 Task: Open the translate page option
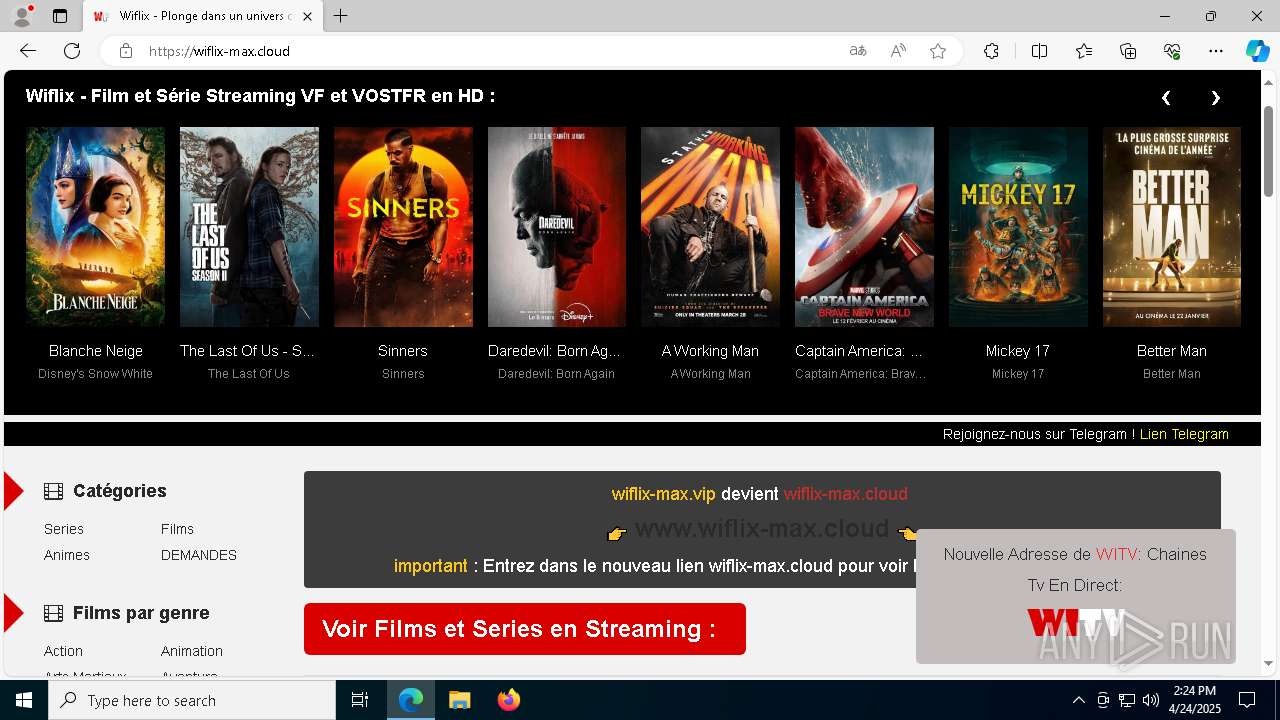(857, 51)
